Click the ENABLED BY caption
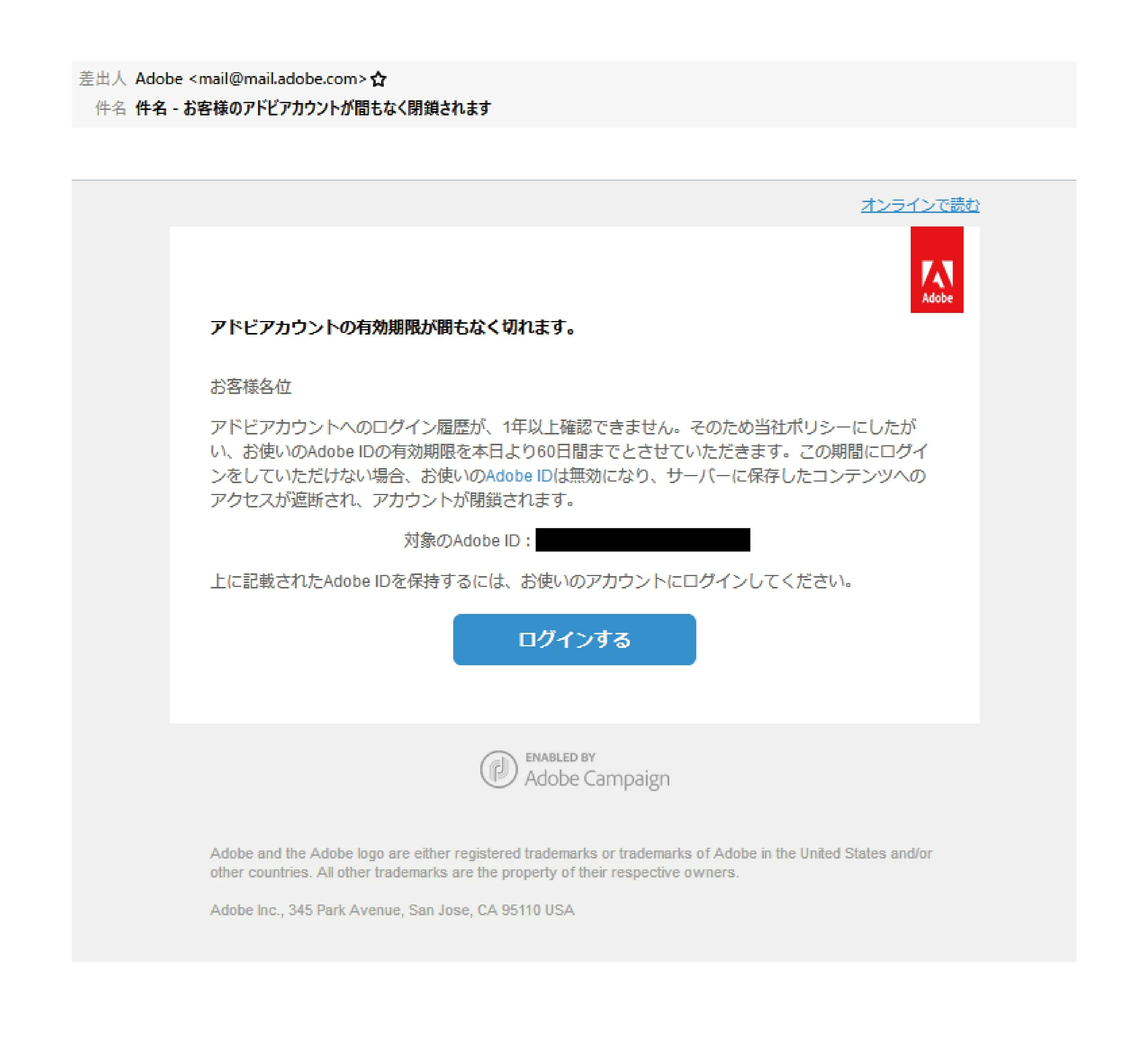Screen dimensions: 1148x1038 click(560, 757)
